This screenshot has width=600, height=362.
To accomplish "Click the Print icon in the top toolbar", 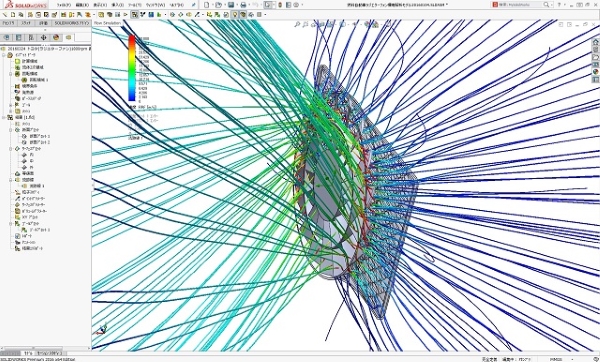I will click(243, 5).
